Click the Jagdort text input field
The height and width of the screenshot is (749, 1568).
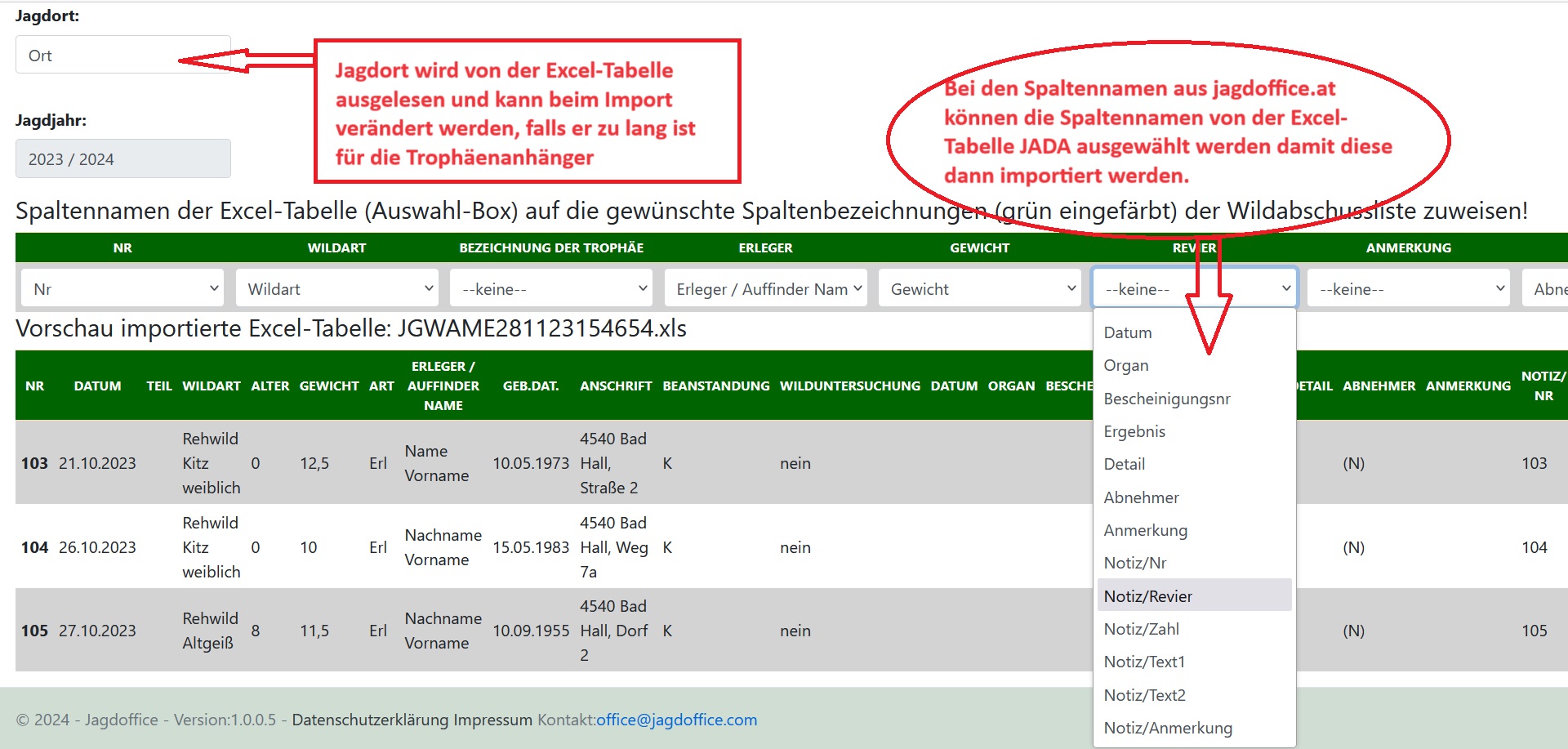pyautogui.click(x=122, y=55)
